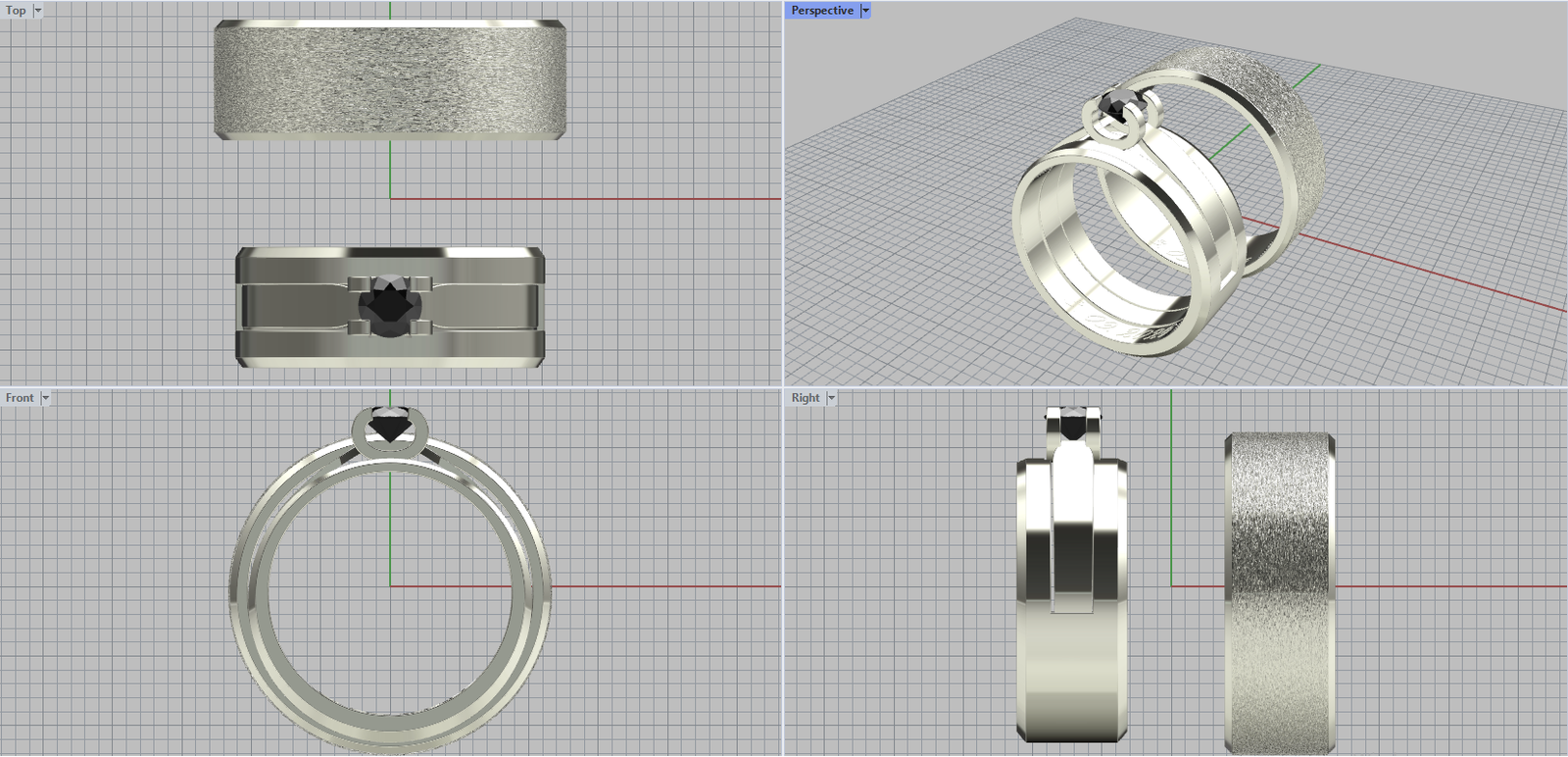Click the black gemstone in Perspective viewport
Screen dimensions: 1568x757
coord(1115,105)
